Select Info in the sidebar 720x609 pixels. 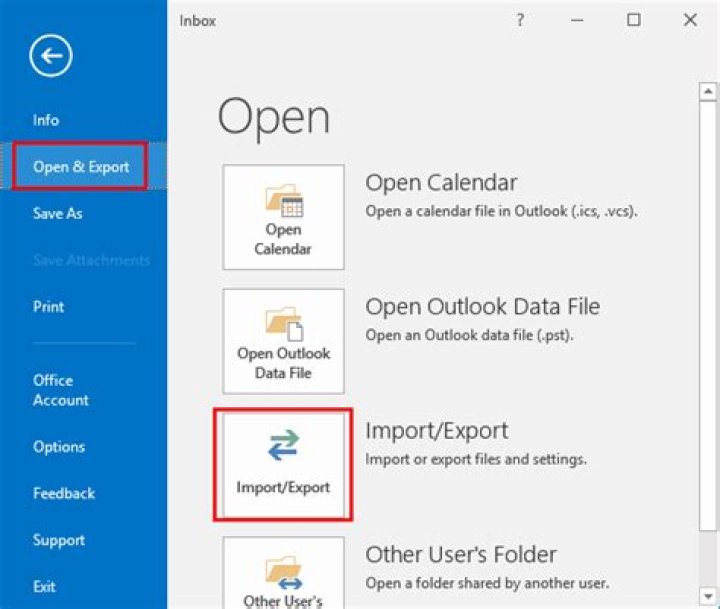point(46,120)
